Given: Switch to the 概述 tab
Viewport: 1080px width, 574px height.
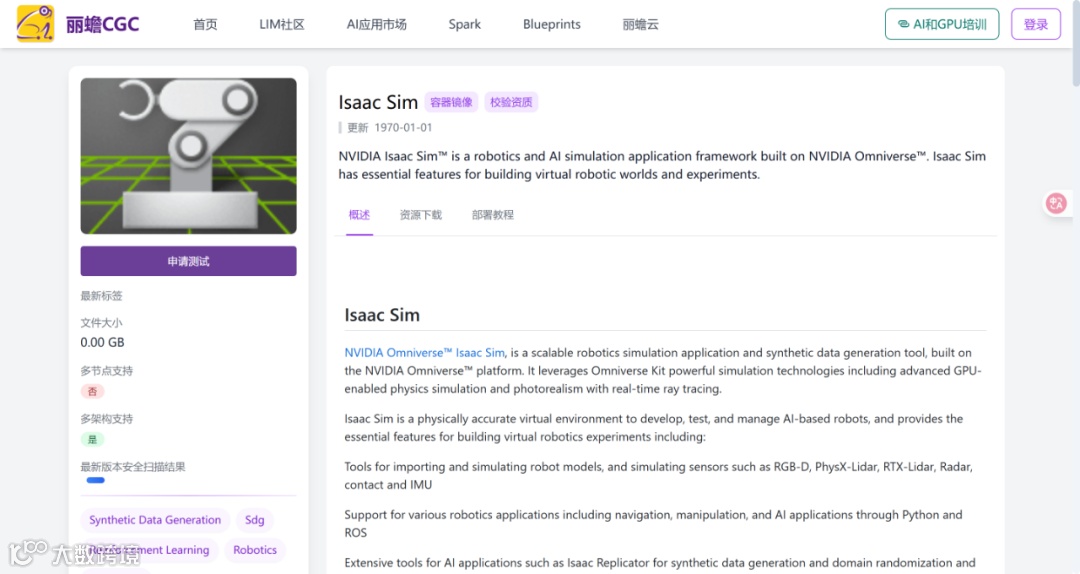Looking at the screenshot, I should 359,215.
